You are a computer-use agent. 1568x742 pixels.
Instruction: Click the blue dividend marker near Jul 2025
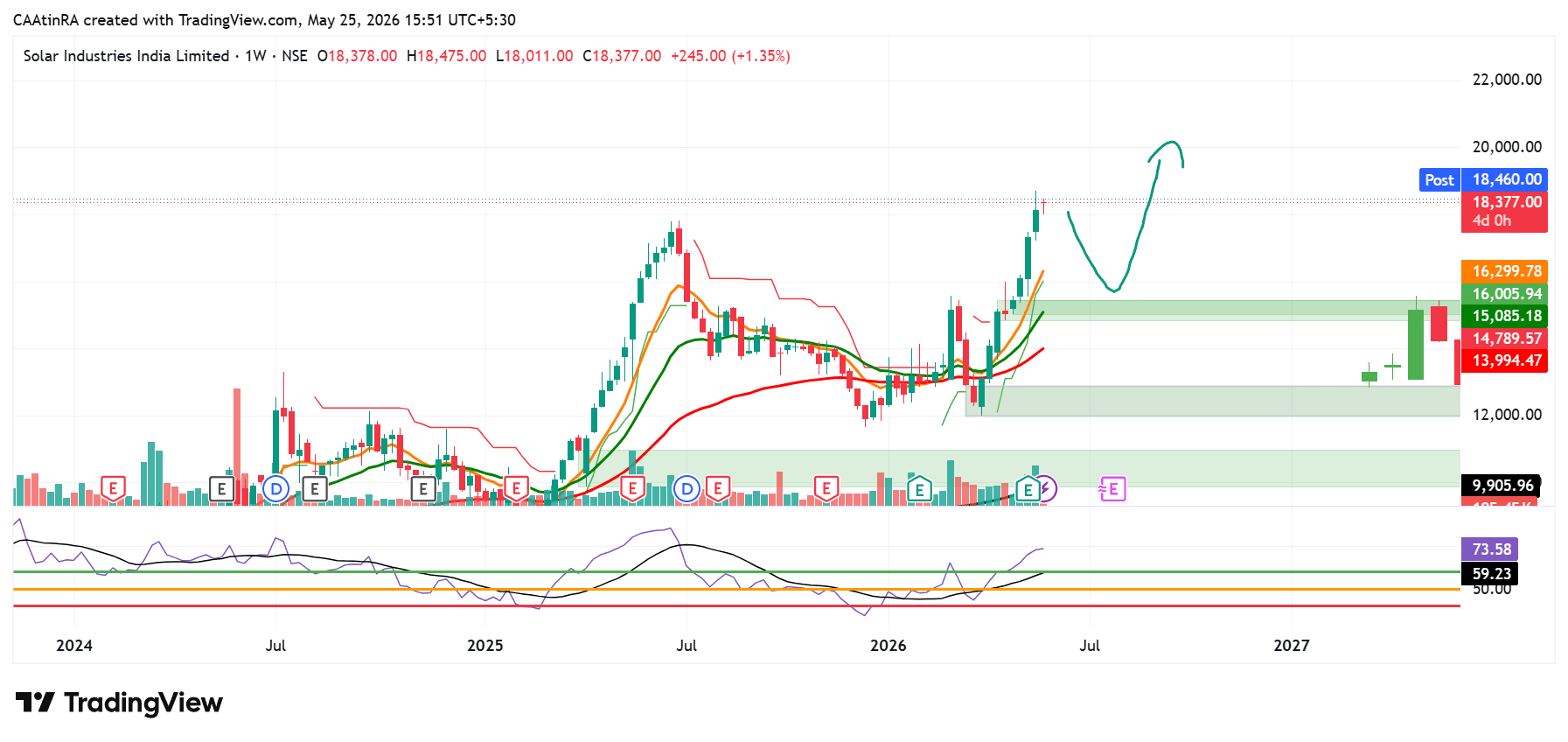click(687, 489)
